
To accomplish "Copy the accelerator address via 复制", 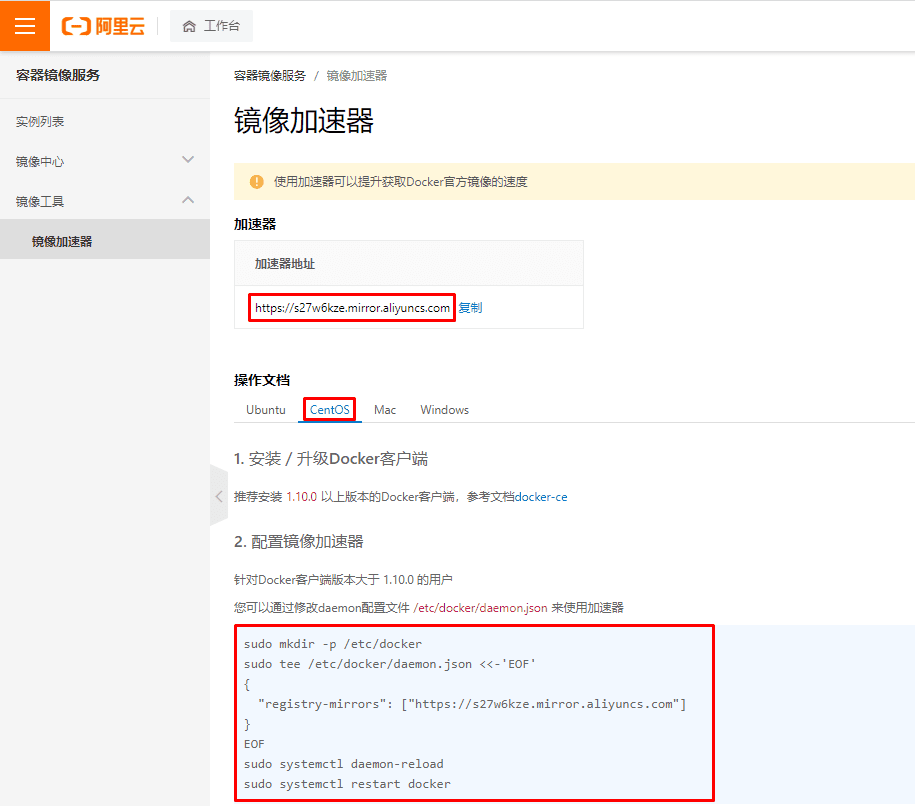I will click(x=470, y=308).
